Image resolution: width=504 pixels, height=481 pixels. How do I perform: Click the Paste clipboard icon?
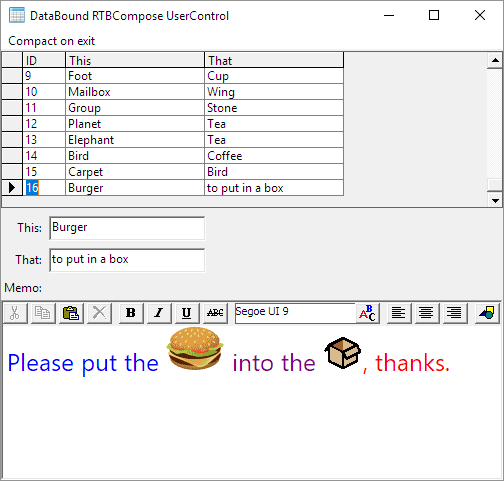71,313
